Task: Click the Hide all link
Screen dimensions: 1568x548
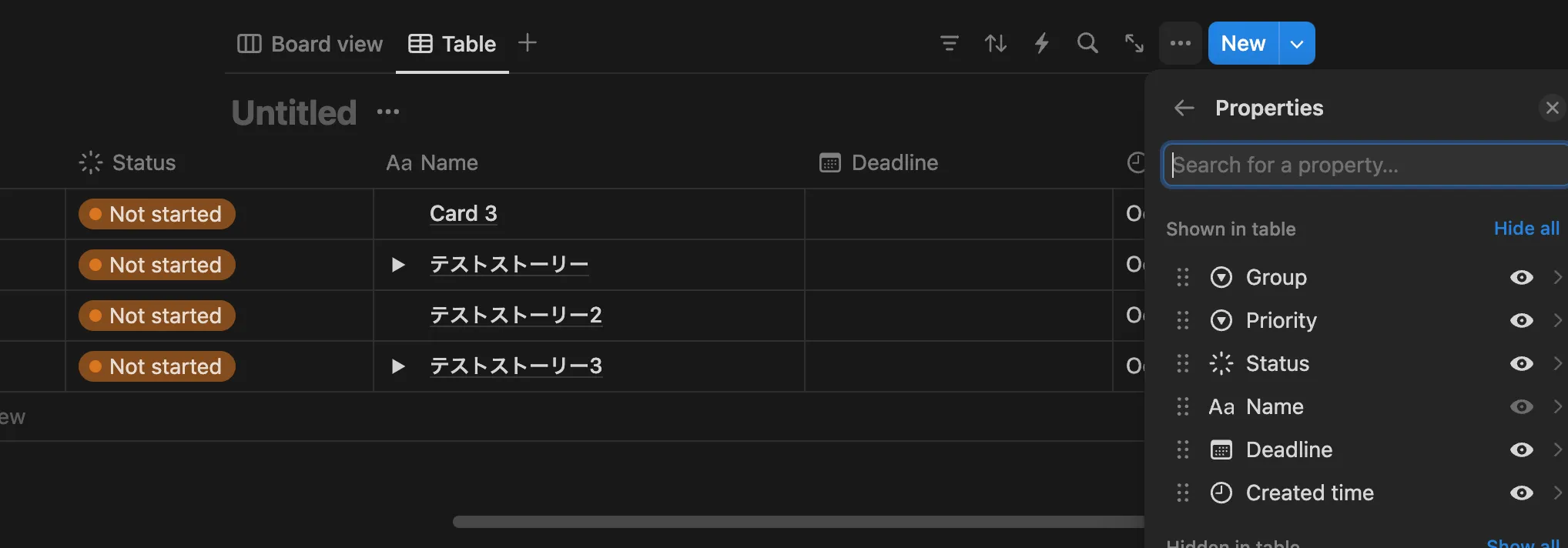Action: point(1526,229)
